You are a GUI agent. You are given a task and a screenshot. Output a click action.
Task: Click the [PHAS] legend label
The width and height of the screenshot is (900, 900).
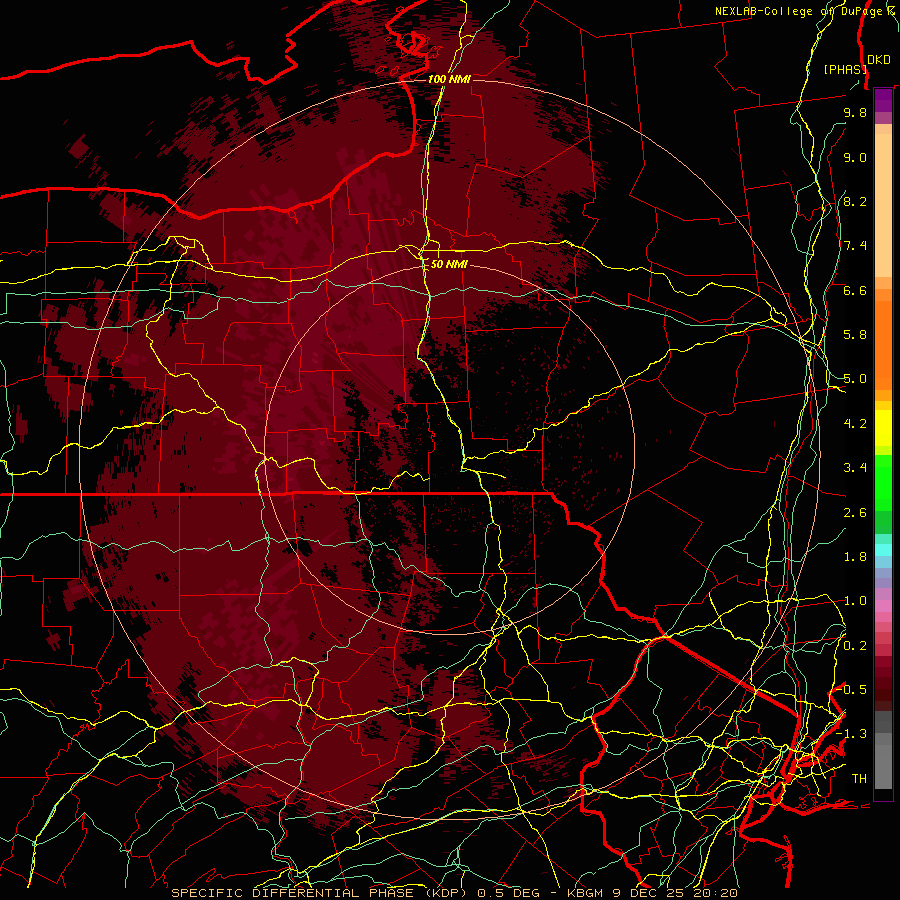point(844,69)
